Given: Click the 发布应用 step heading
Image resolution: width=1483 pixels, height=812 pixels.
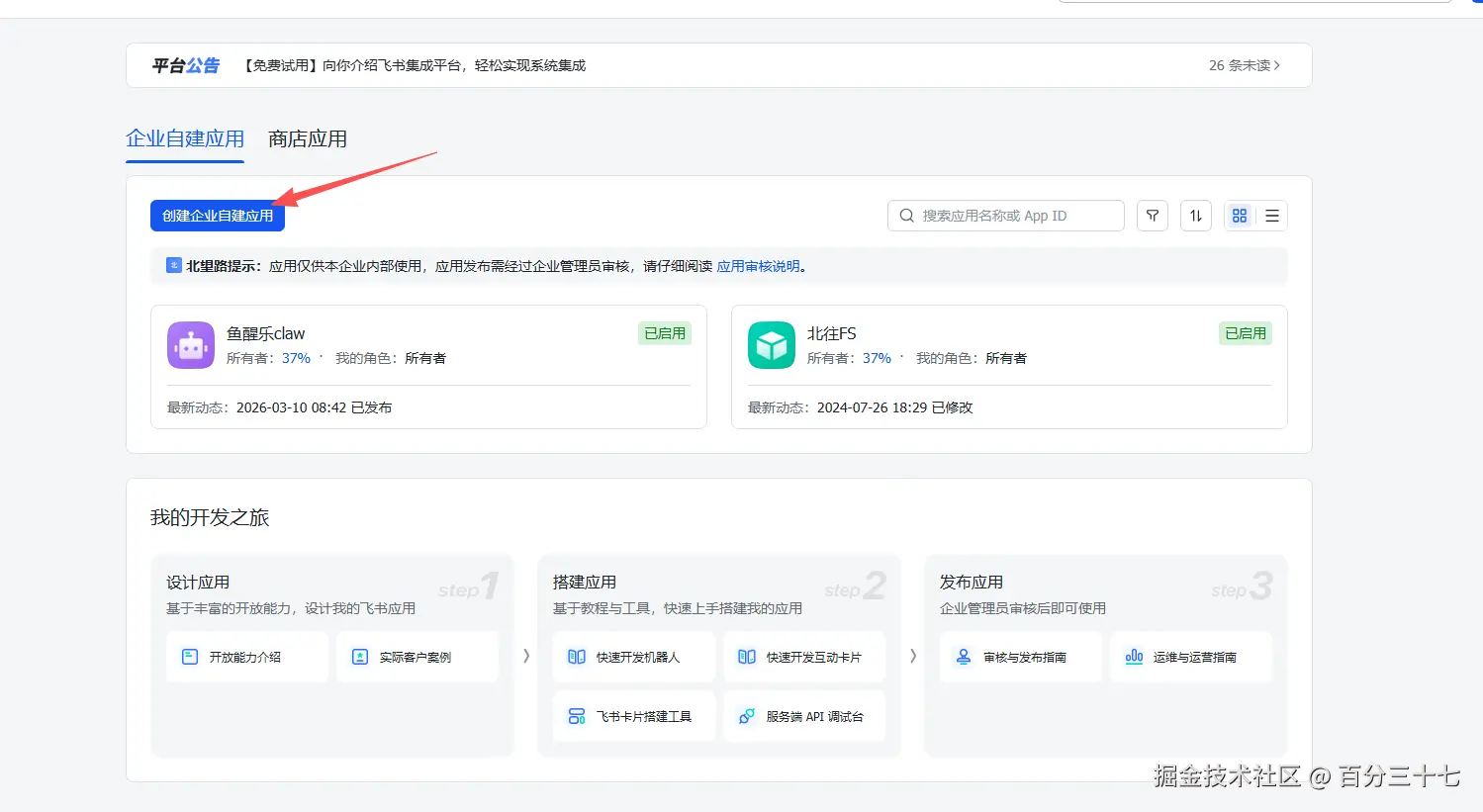Looking at the screenshot, I should tap(972, 583).
